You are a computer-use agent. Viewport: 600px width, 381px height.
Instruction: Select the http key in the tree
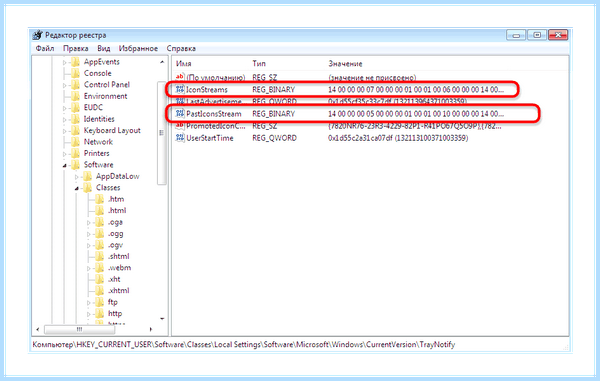[115, 314]
